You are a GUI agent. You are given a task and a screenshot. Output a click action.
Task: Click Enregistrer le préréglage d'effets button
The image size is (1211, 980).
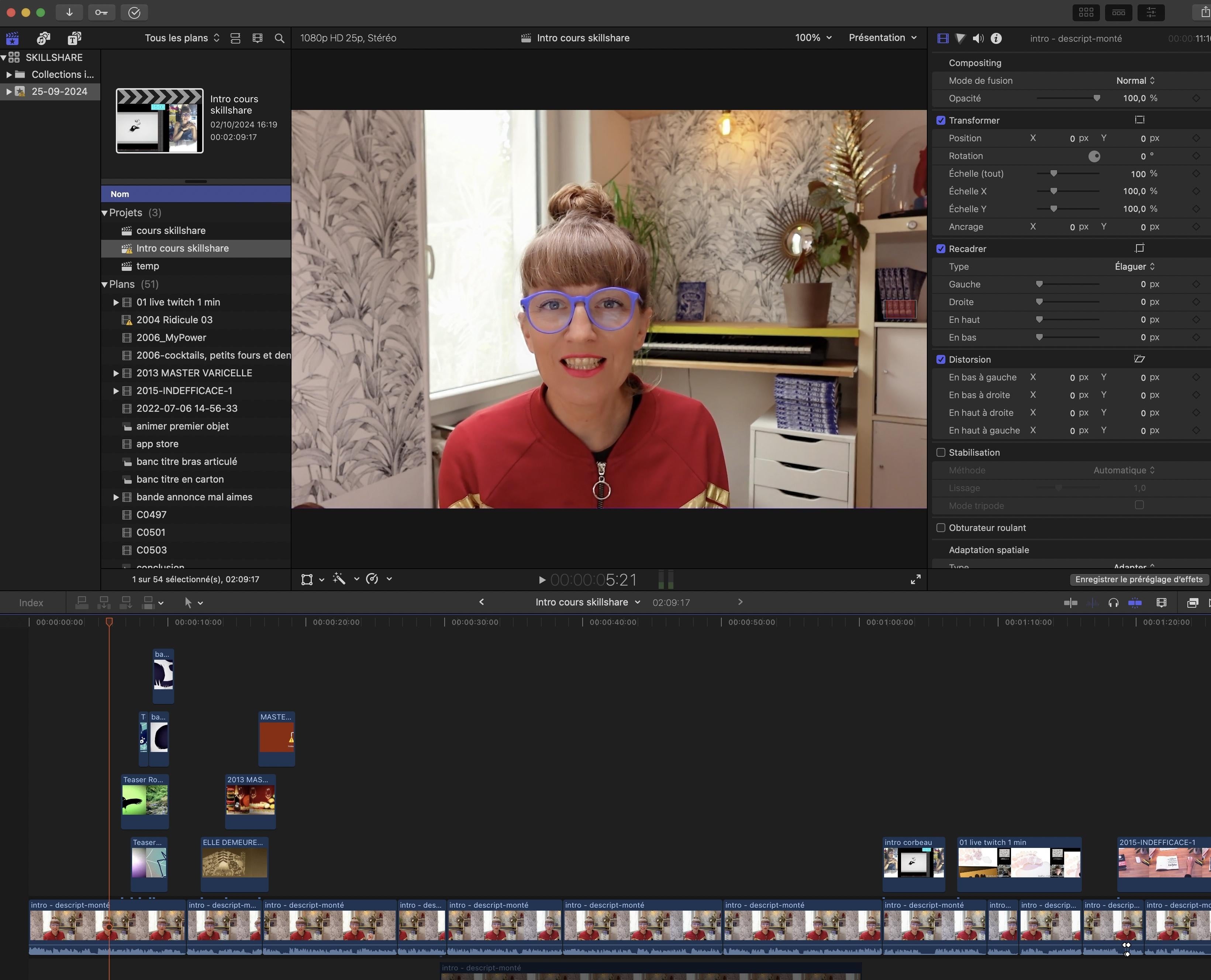coord(1139,579)
